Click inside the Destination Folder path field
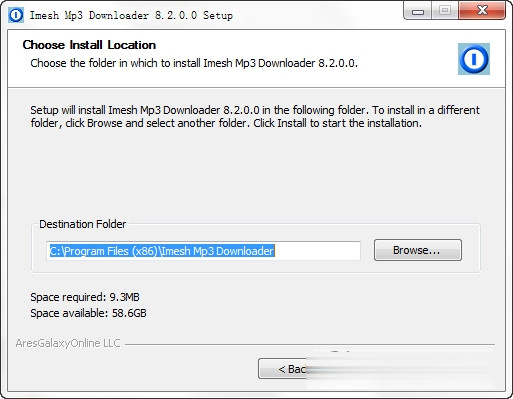 point(203,251)
